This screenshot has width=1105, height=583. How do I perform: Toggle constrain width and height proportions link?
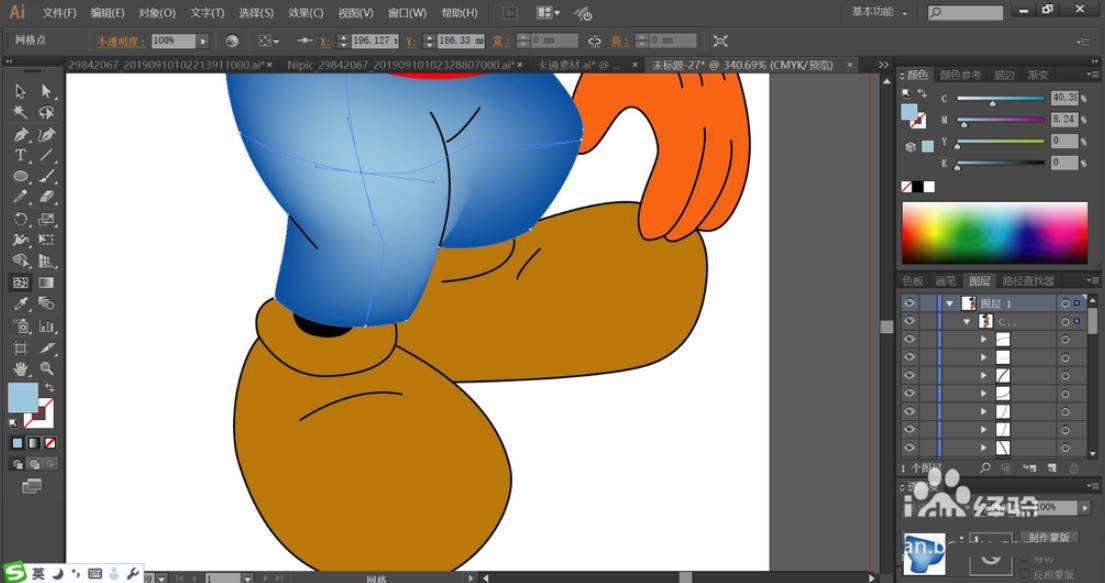(x=595, y=41)
